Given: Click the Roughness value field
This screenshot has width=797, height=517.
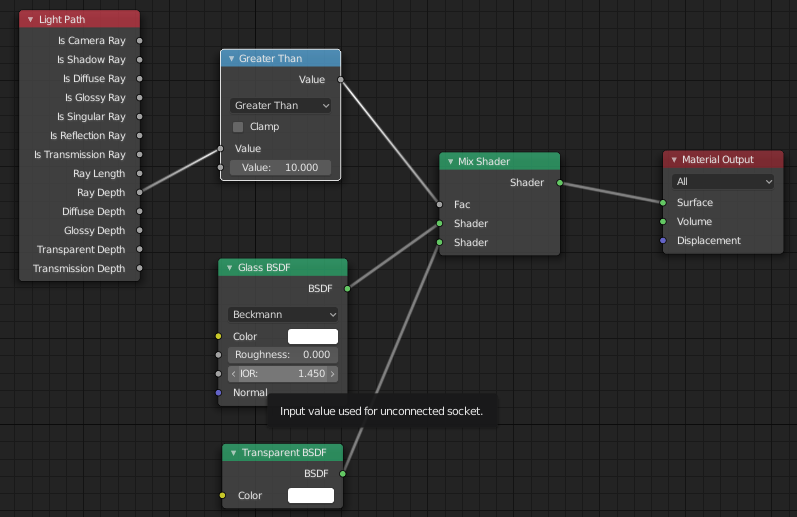Looking at the screenshot, I should point(283,355).
